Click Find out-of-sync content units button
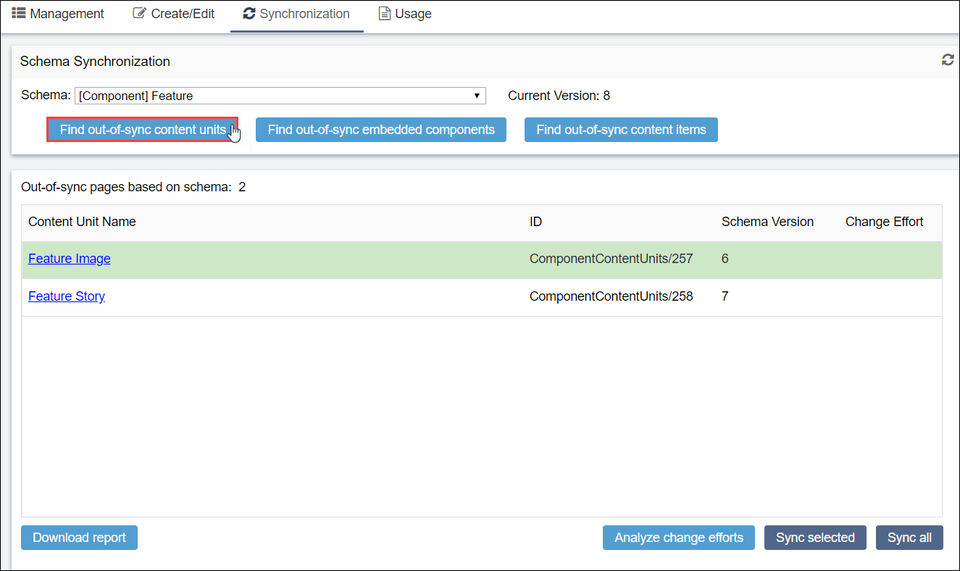This screenshot has height=571, width=960. (x=142, y=130)
